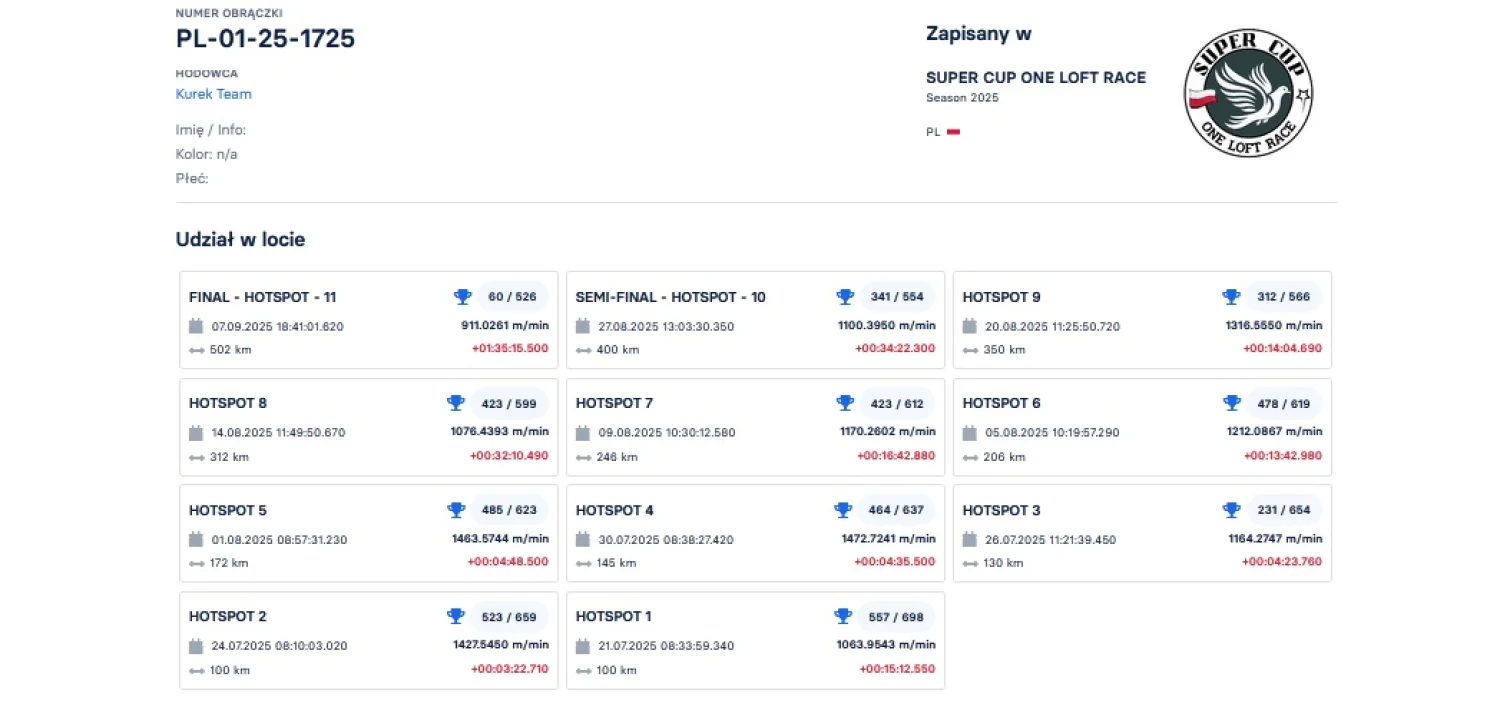Click the trophy icon in FINAL - HOTSPOT - 11

462,297
